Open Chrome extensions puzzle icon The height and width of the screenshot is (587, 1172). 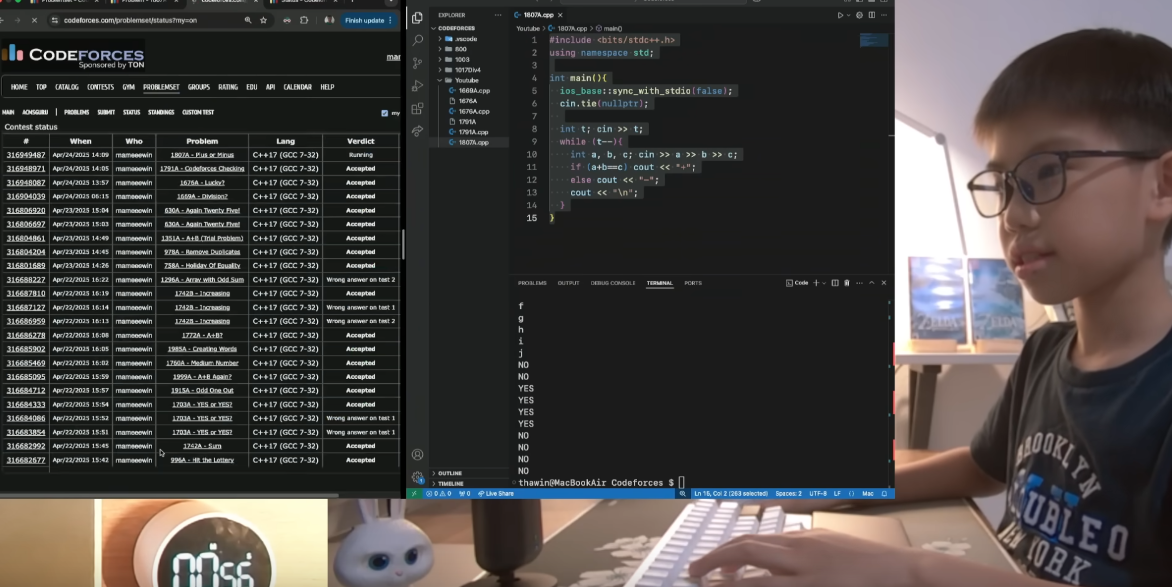[x=303, y=20]
